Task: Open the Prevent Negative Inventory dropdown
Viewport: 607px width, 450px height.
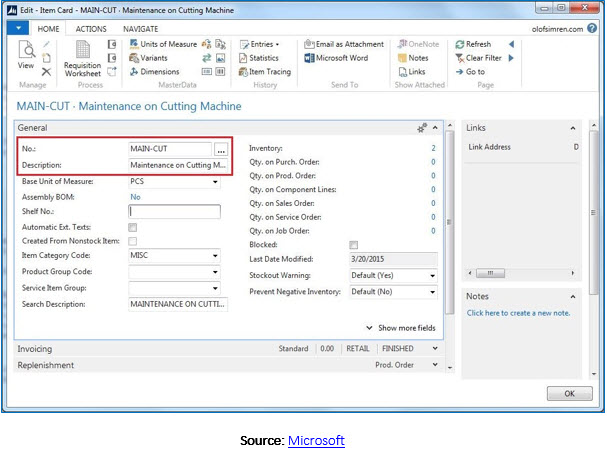Action: tap(432, 292)
